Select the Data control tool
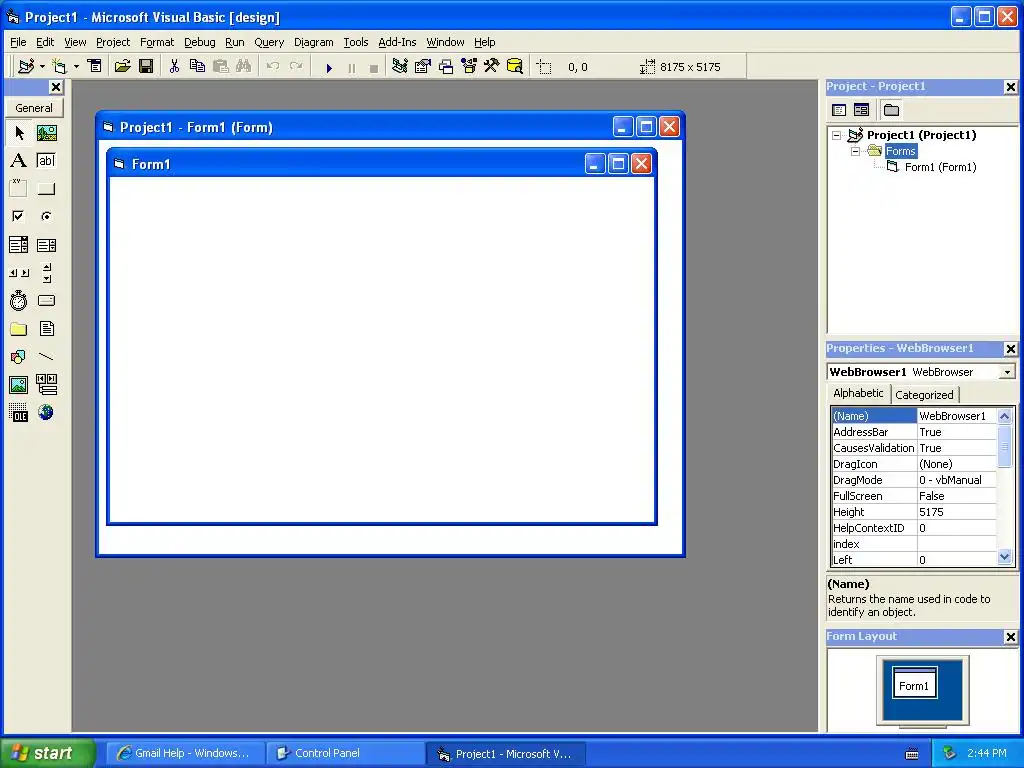The image size is (1024, 768). point(46,385)
